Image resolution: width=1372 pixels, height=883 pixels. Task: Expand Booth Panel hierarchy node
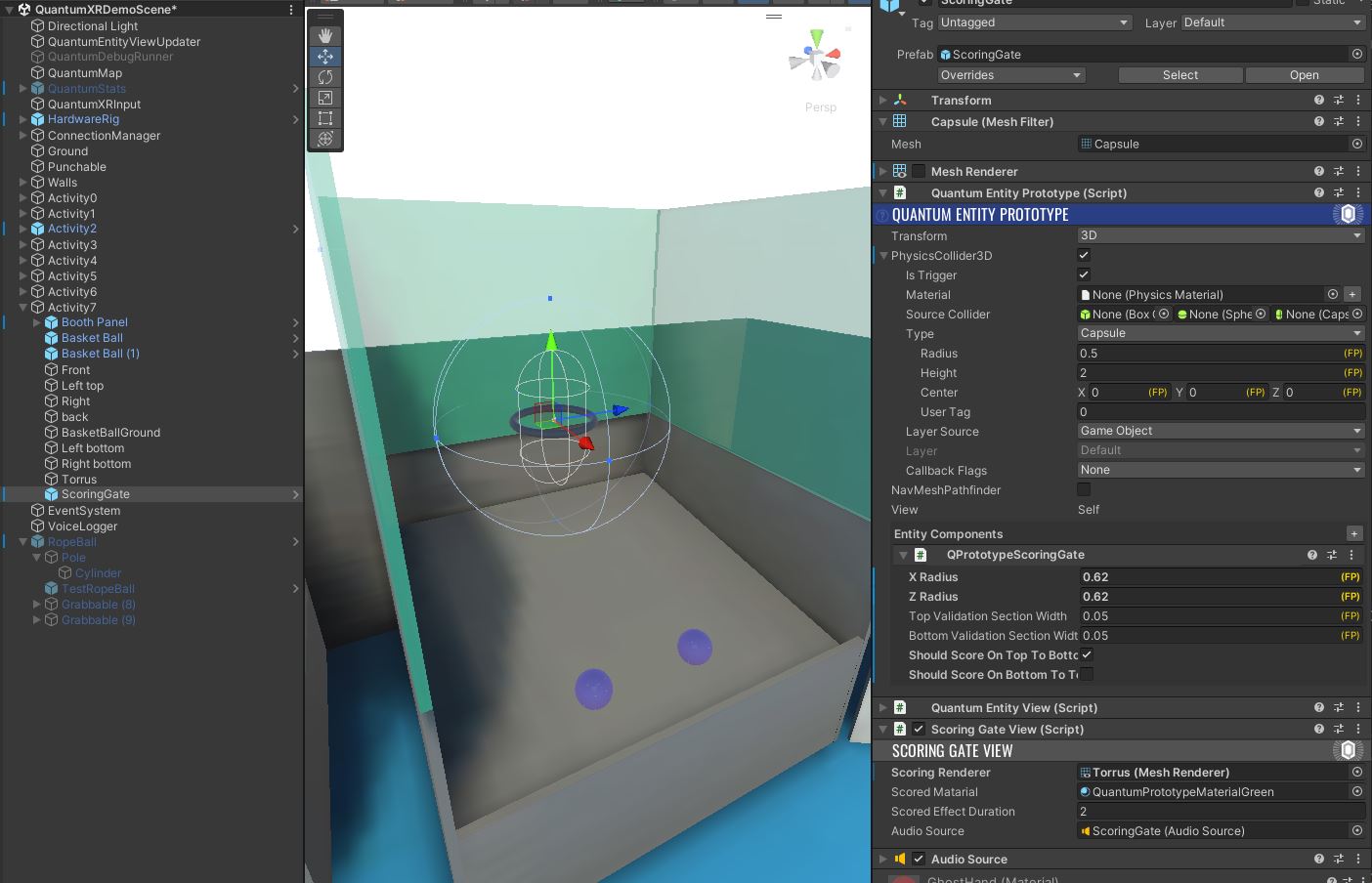(x=37, y=322)
